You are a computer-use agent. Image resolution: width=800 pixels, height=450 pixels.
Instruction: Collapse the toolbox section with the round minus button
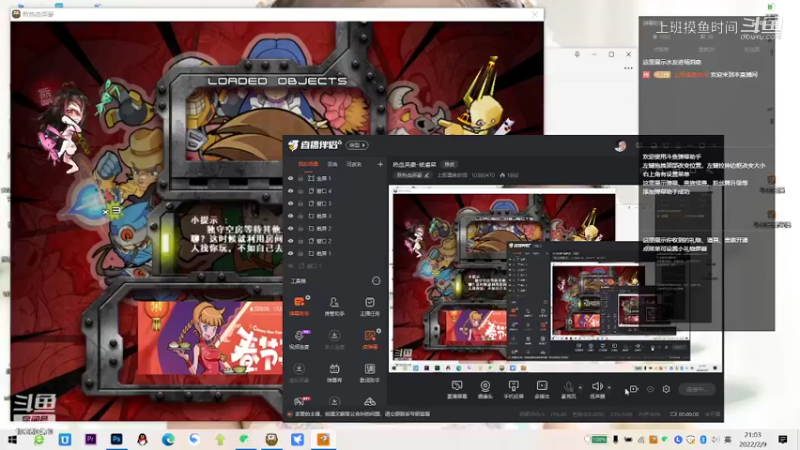pyautogui.click(x=376, y=281)
